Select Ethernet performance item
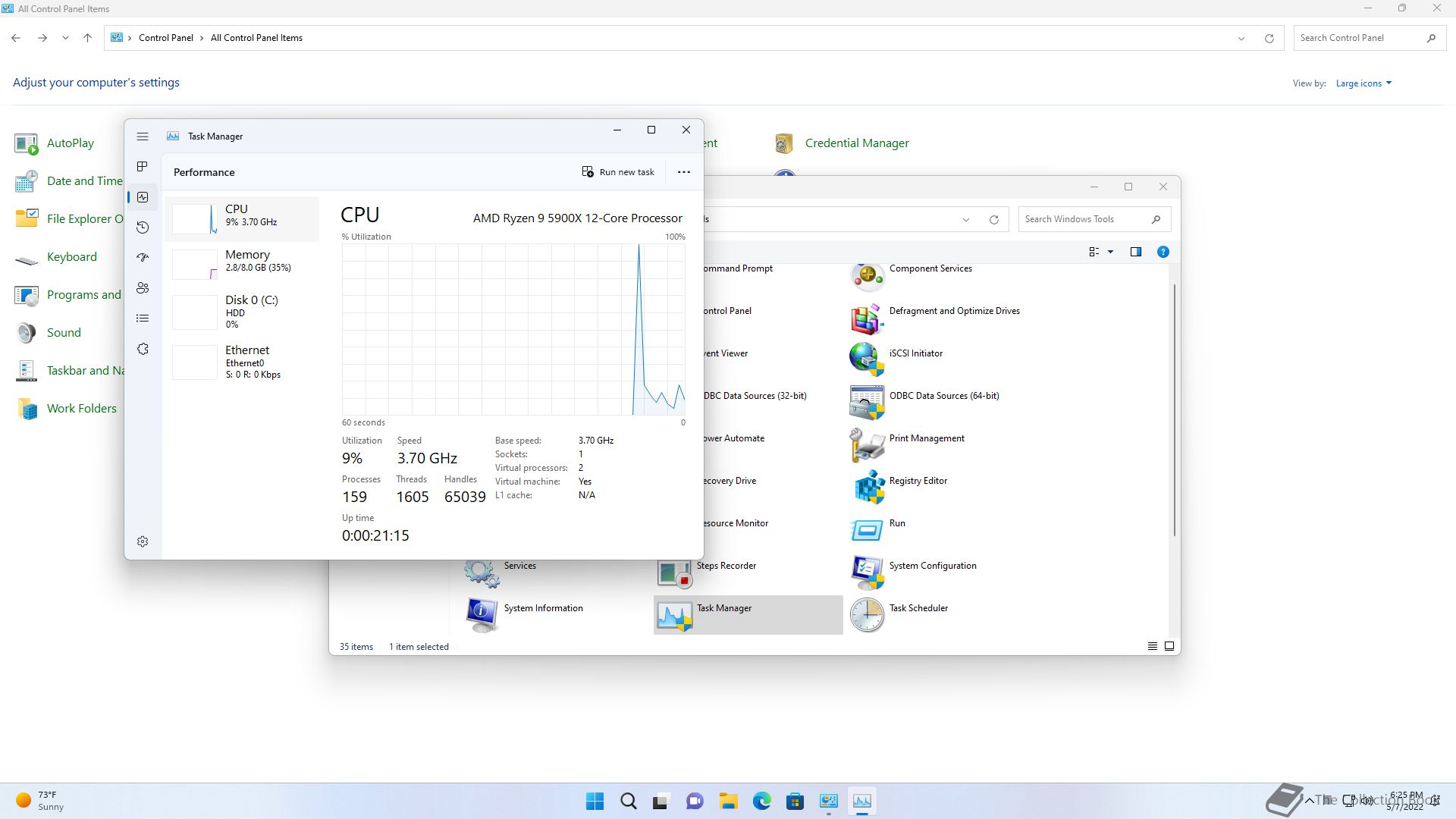1456x819 pixels. click(242, 362)
